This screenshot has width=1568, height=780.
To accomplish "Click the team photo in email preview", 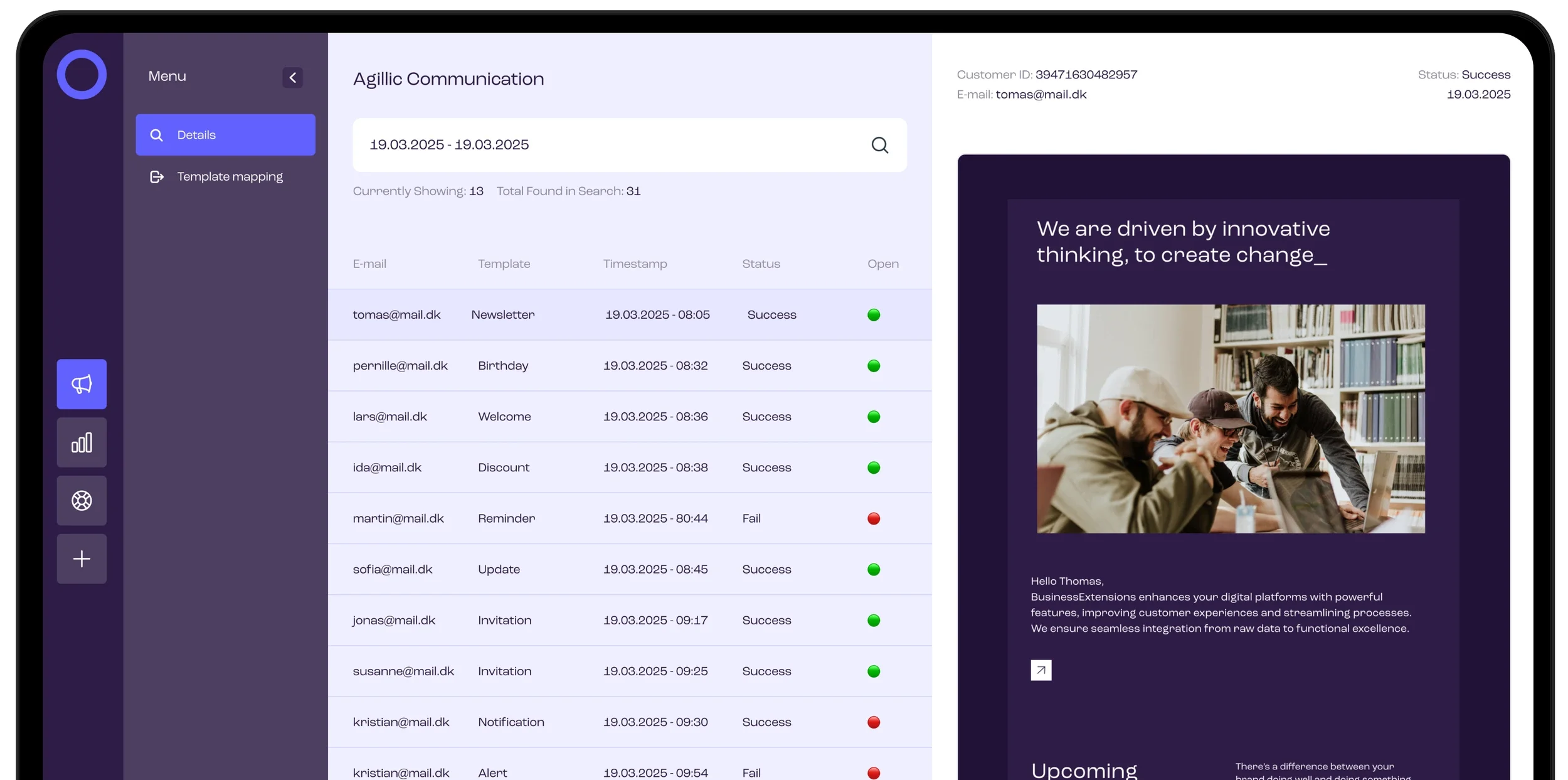I will pos(1230,419).
